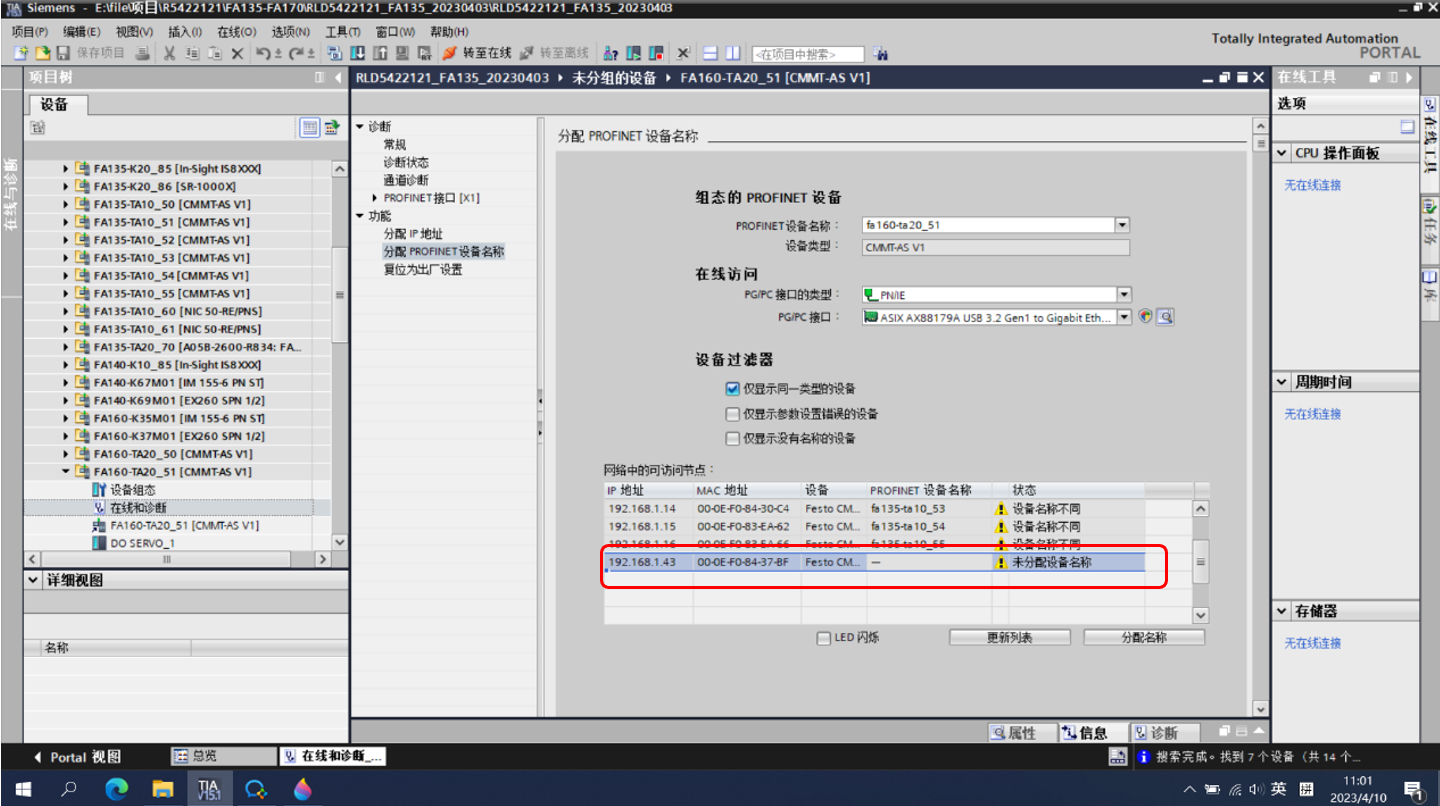The height and width of the screenshot is (806, 1440).
Task: Open the PROFINET设备名称 dropdown
Action: click(x=1122, y=226)
